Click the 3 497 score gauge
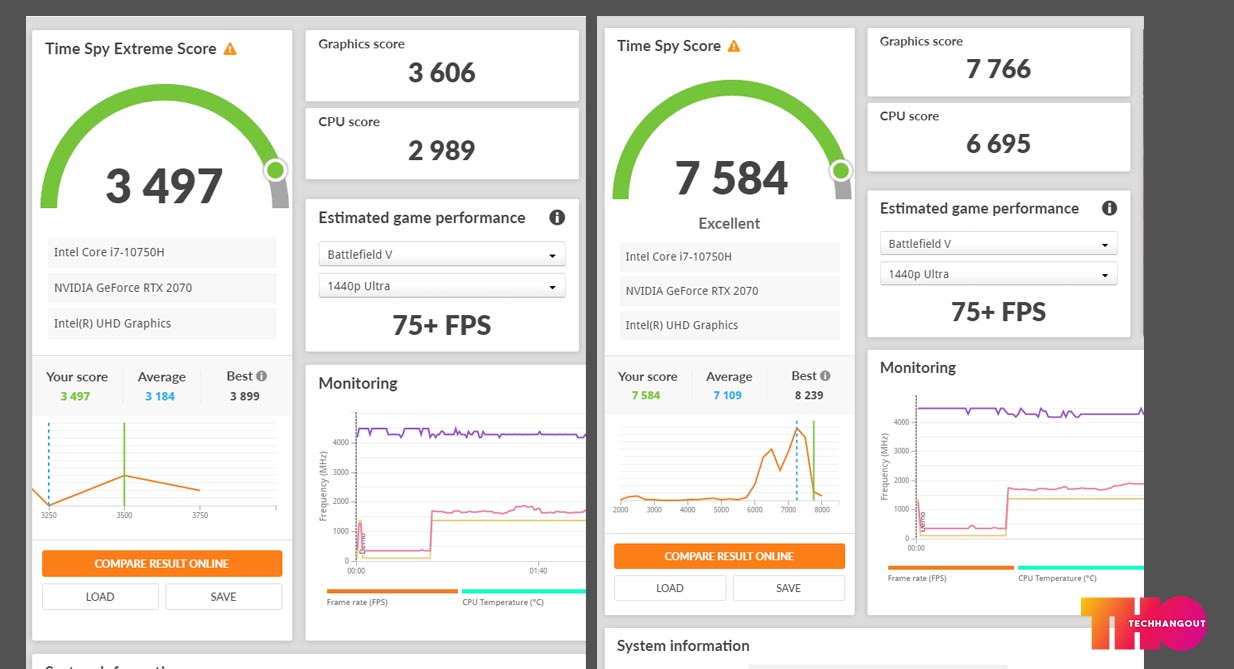The image size is (1234, 669). 164,148
